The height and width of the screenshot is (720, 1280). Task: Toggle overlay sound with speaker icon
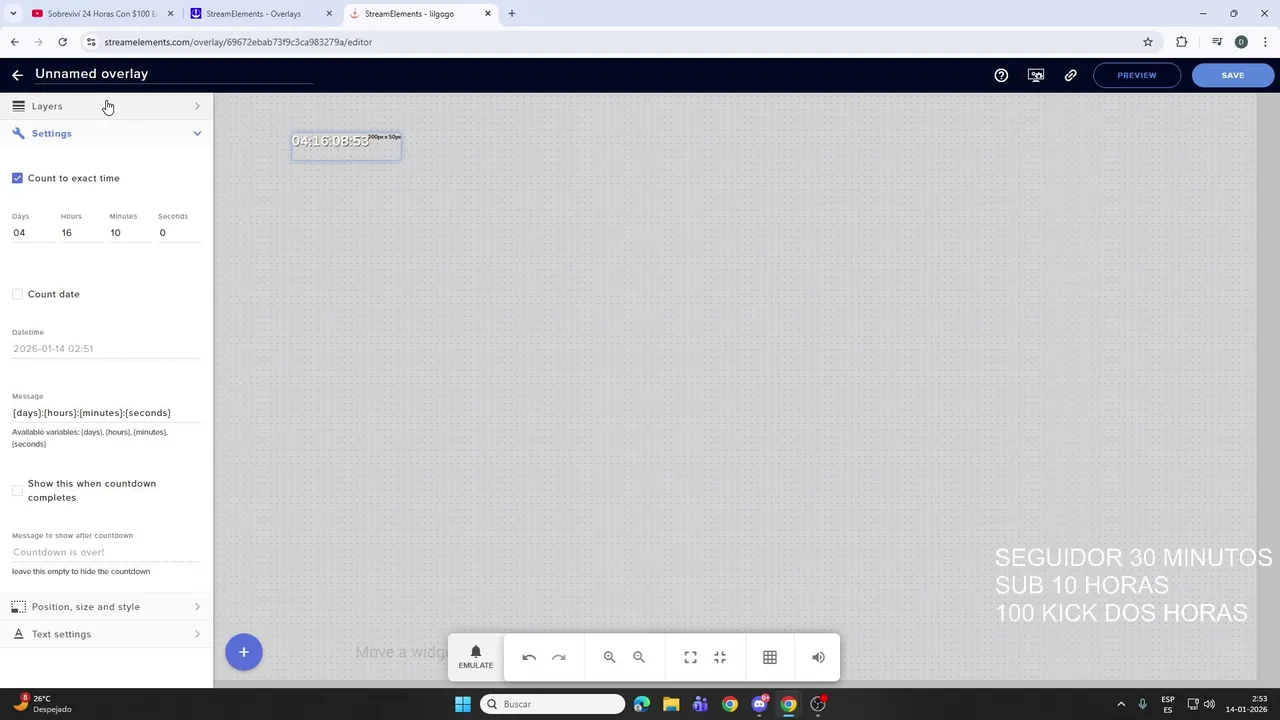click(x=818, y=657)
